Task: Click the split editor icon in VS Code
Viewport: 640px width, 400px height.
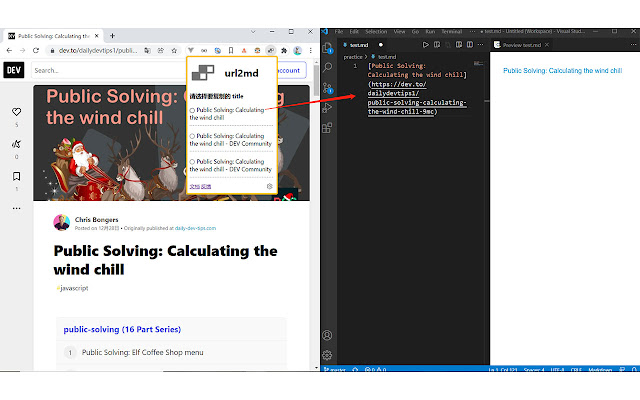Action: (x=470, y=45)
